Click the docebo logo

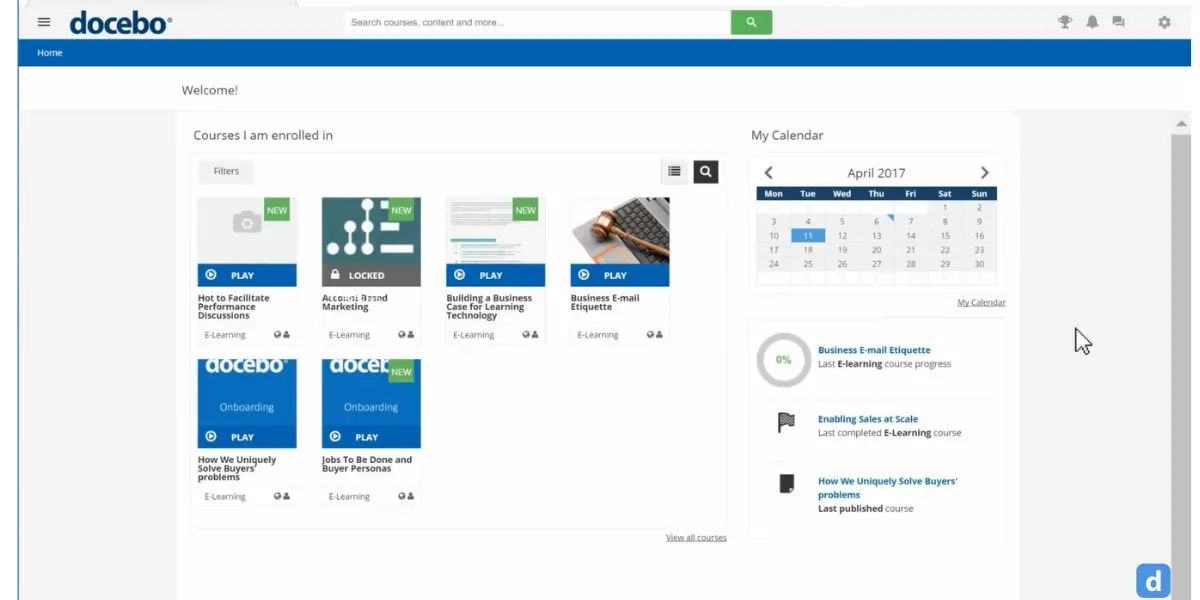(x=120, y=22)
